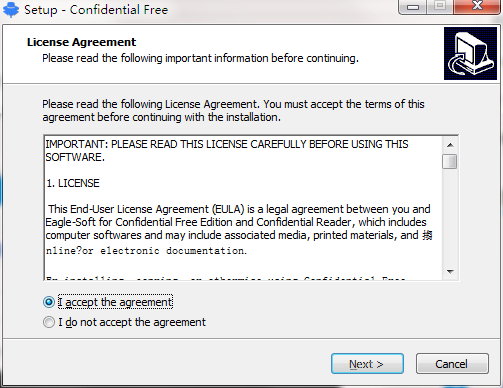
Task: Click the "1. LICENSE" line in the text box
Action: pos(73,183)
